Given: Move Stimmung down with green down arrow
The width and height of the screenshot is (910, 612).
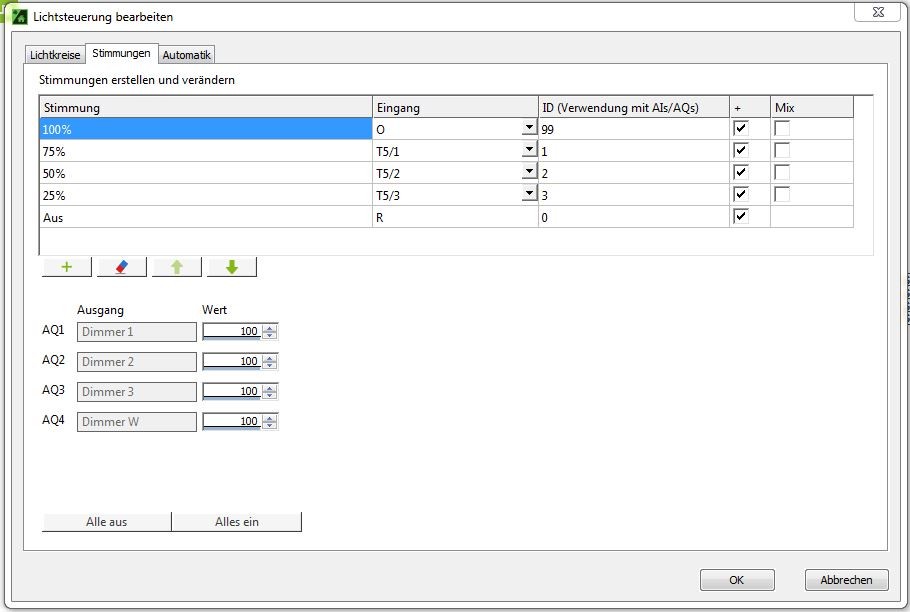Looking at the screenshot, I should 232,267.
